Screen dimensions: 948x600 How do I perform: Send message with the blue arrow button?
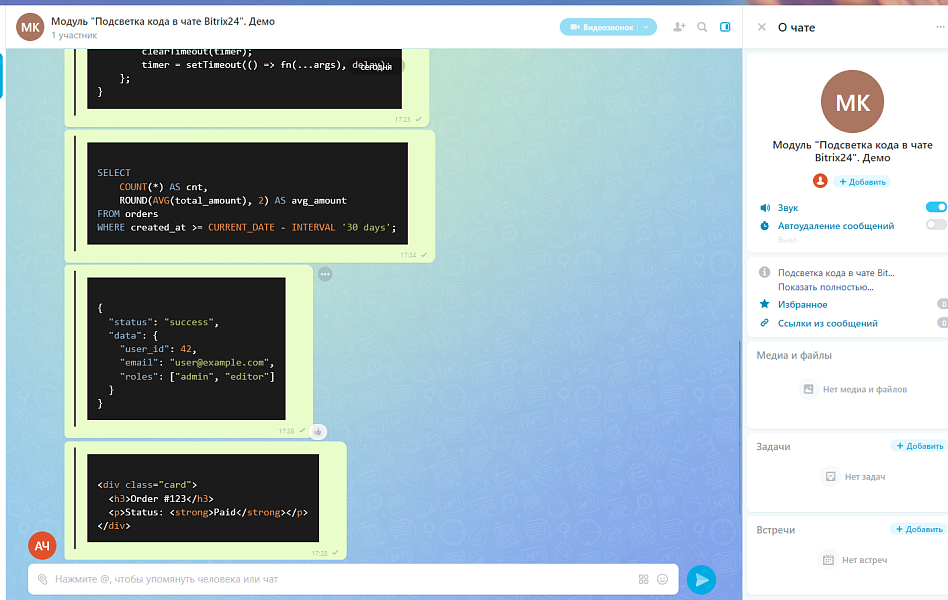coord(702,579)
